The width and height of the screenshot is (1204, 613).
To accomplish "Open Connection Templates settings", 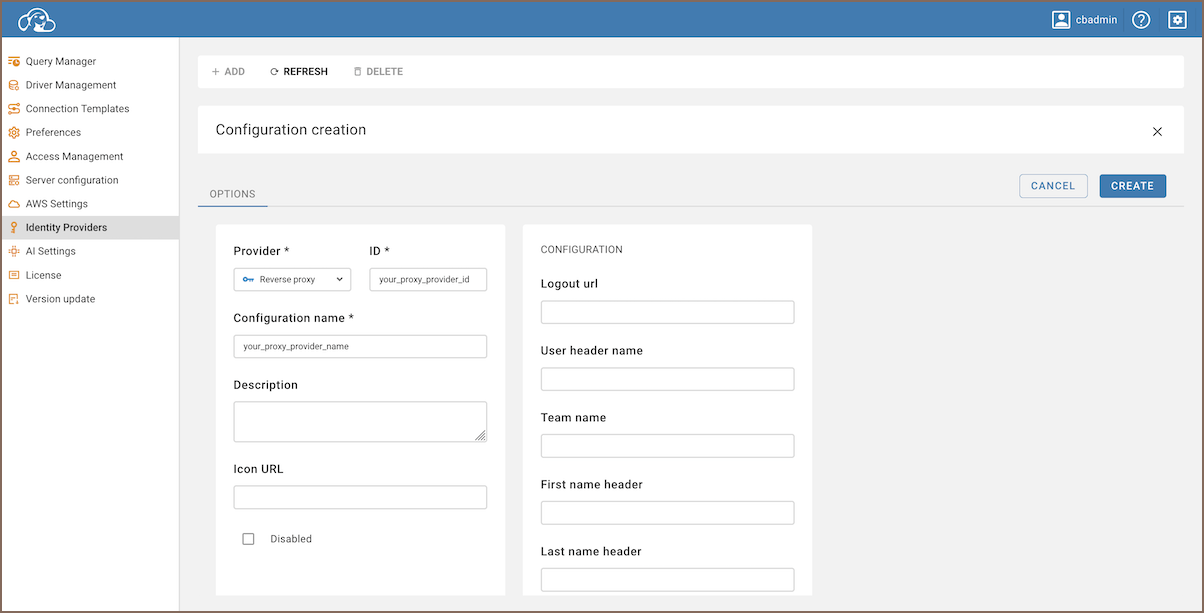I will click(x=74, y=108).
